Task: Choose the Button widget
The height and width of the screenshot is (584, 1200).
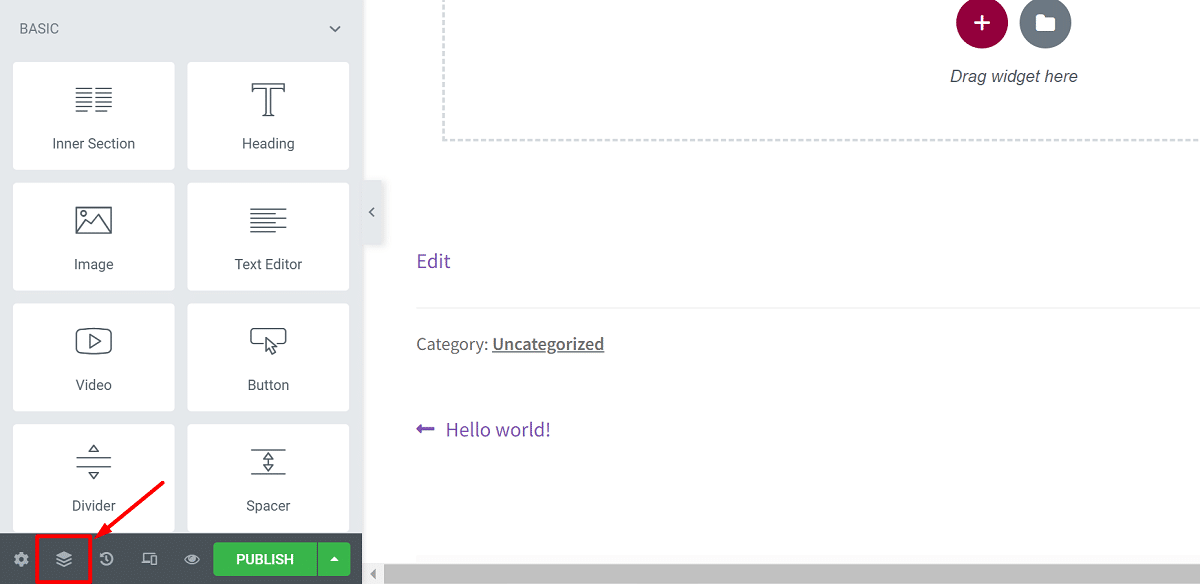Action: pyautogui.click(x=268, y=357)
